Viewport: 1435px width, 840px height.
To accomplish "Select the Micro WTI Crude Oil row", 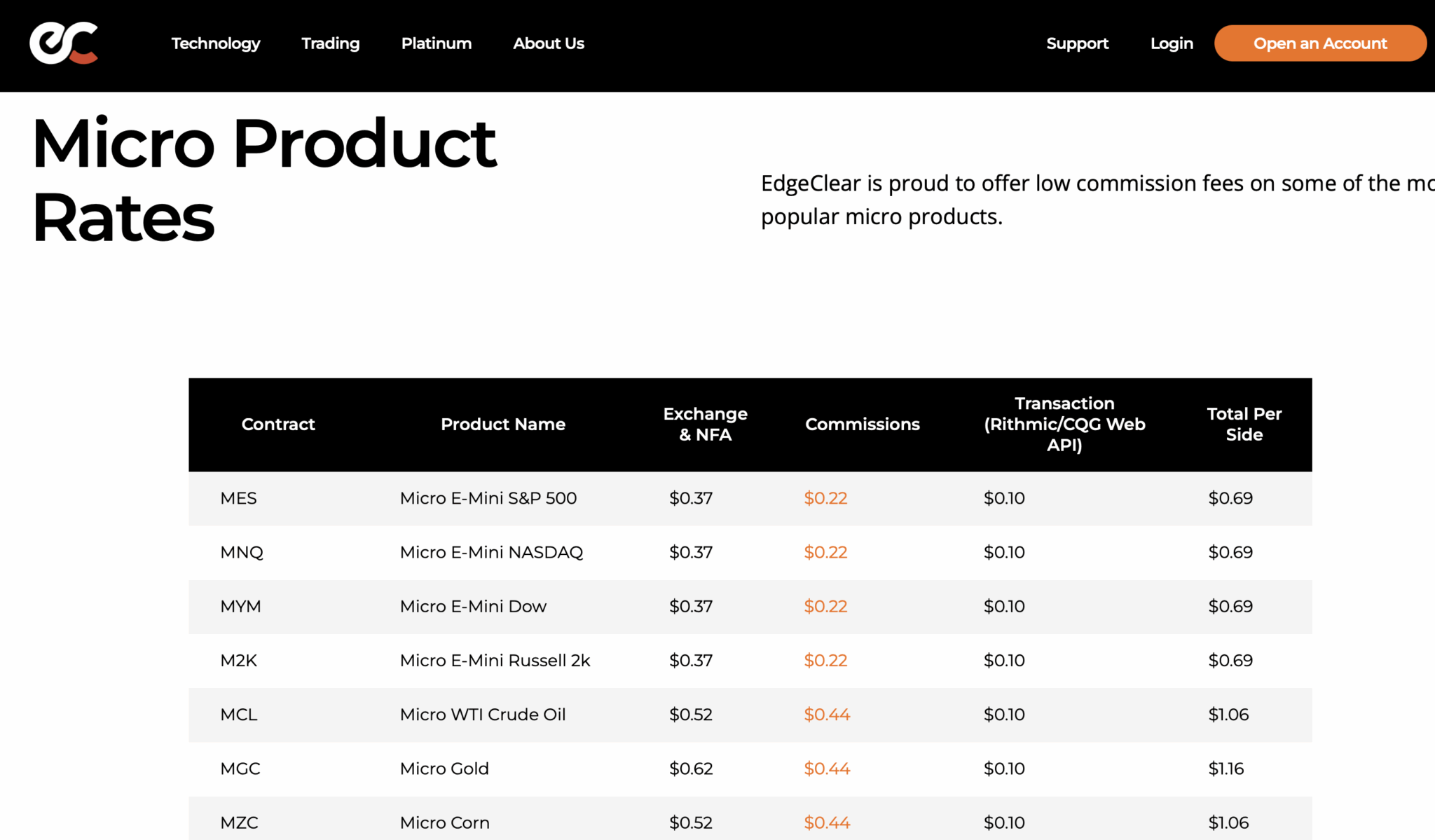I will pos(483,715).
